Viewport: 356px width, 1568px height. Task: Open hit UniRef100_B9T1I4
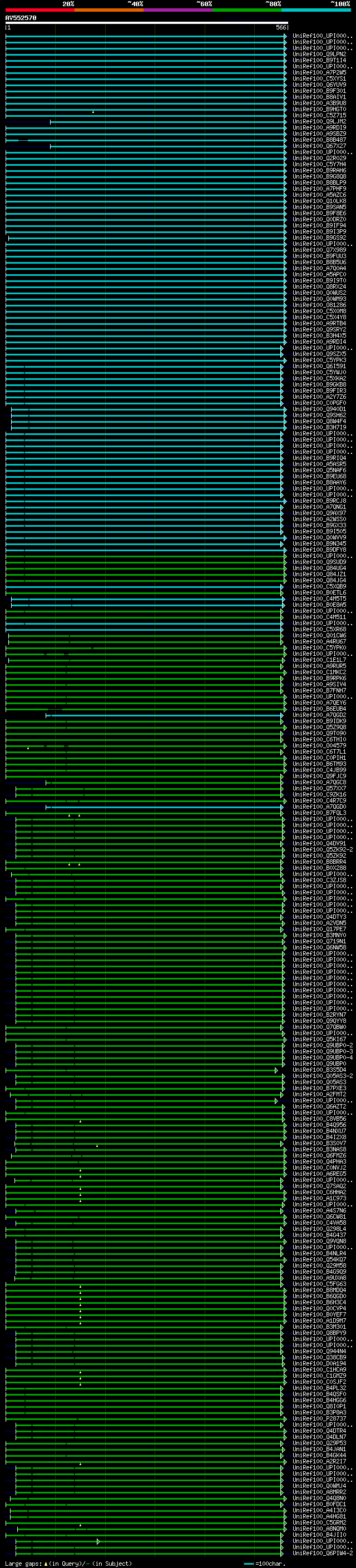319,60
